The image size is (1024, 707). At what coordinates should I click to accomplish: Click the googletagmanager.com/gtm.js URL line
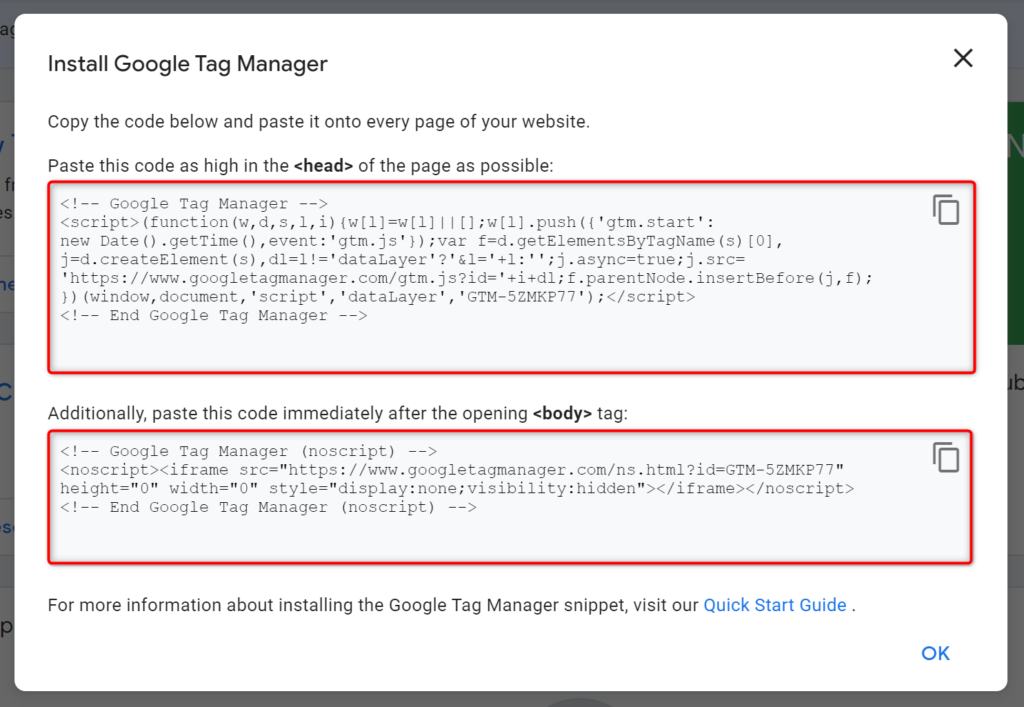(x=467, y=278)
